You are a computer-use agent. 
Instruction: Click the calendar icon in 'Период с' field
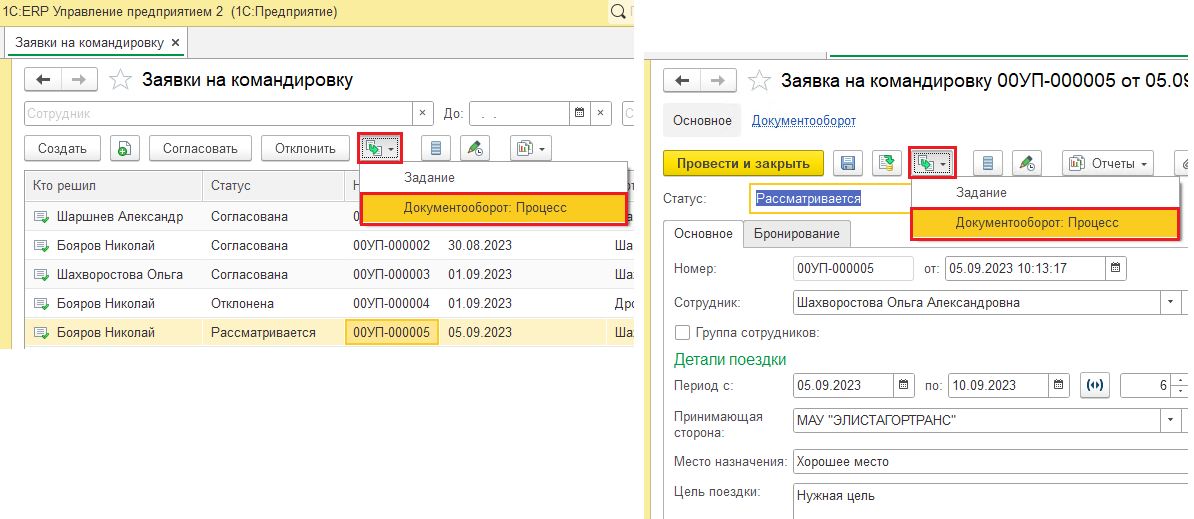(904, 385)
